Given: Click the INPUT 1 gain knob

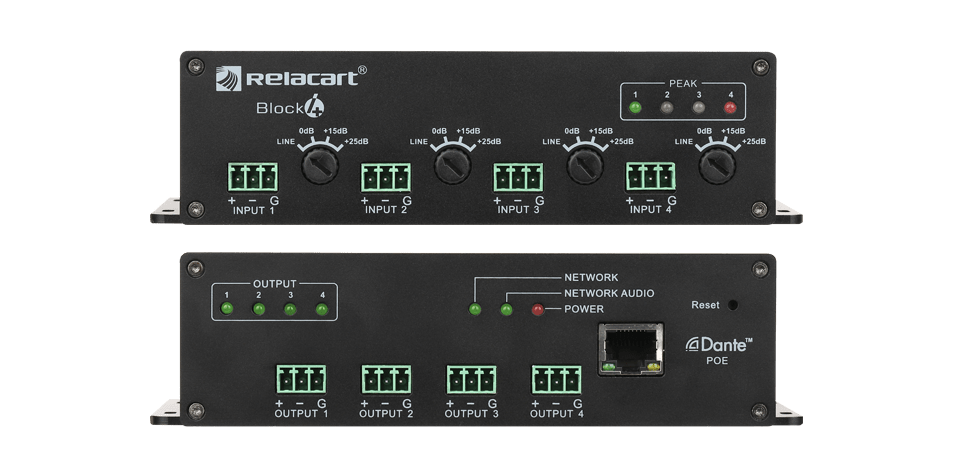Looking at the screenshot, I should pos(320,164).
